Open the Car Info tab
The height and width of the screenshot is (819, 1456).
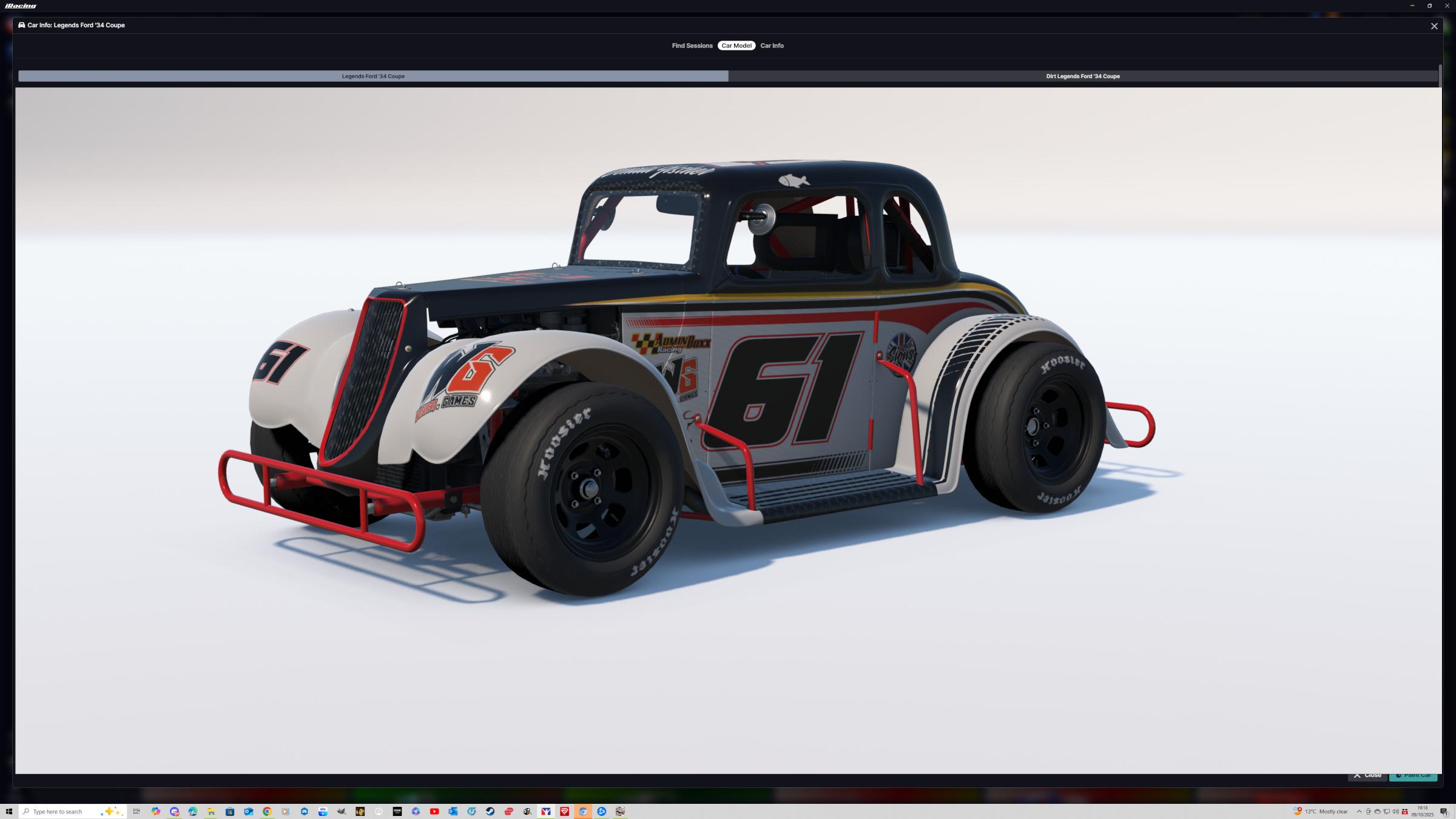pos(772,45)
